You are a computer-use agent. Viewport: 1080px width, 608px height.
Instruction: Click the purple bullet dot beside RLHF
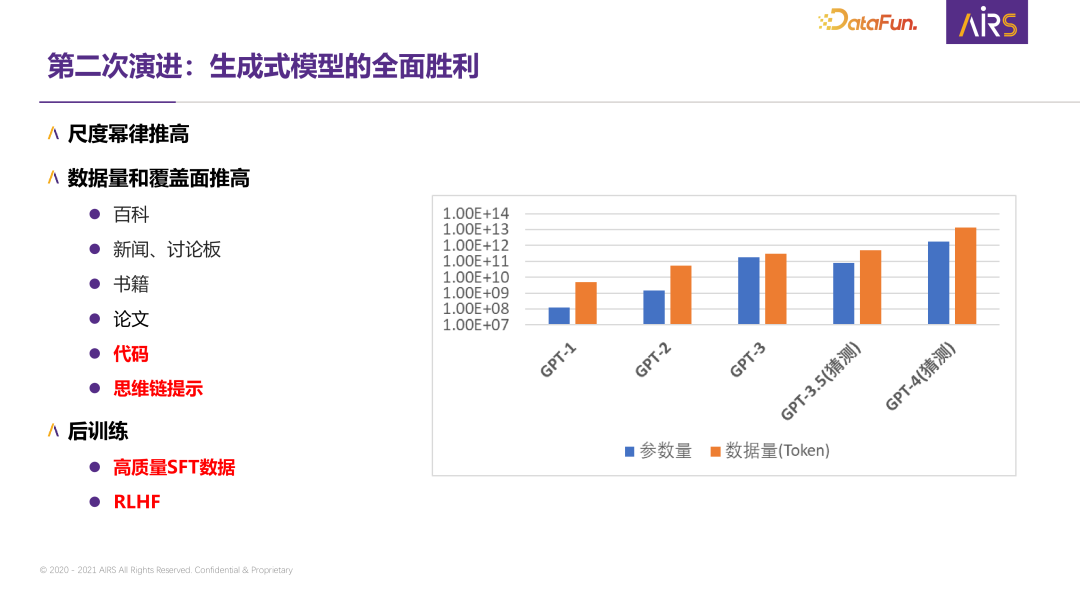[95, 502]
